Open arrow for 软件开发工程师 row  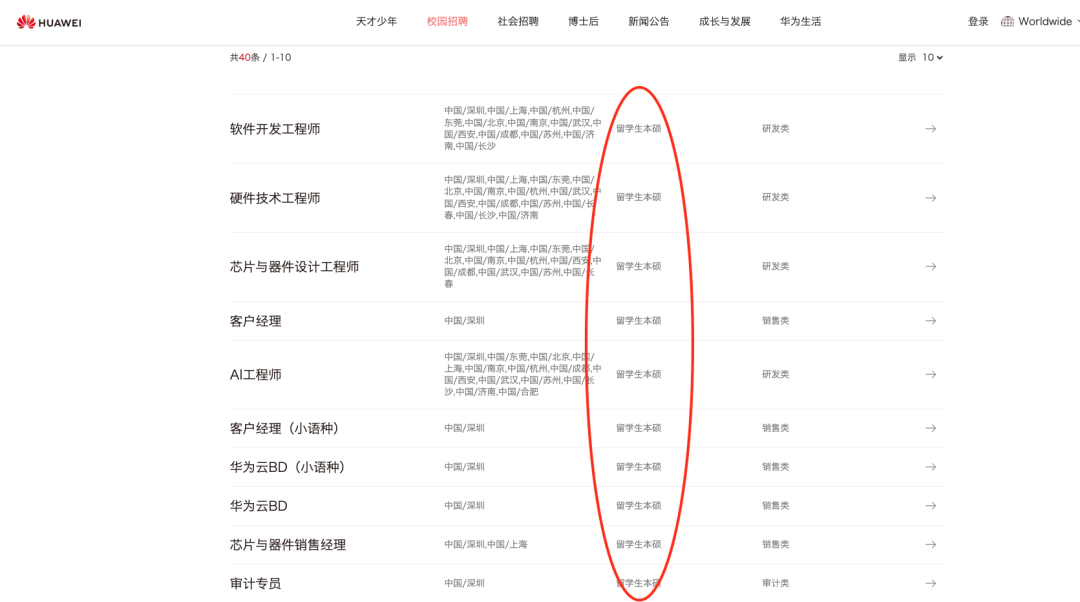[x=931, y=129]
